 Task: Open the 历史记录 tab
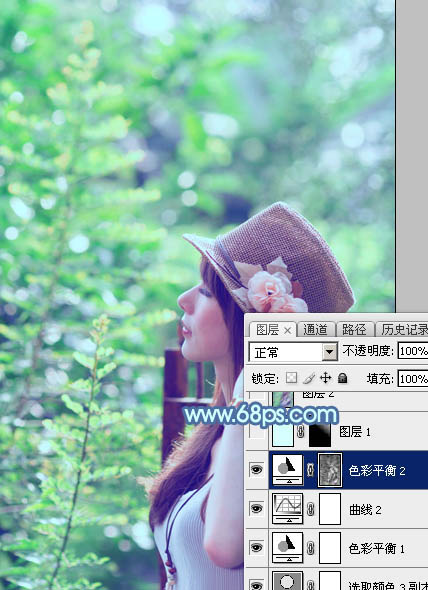[x=404, y=330]
